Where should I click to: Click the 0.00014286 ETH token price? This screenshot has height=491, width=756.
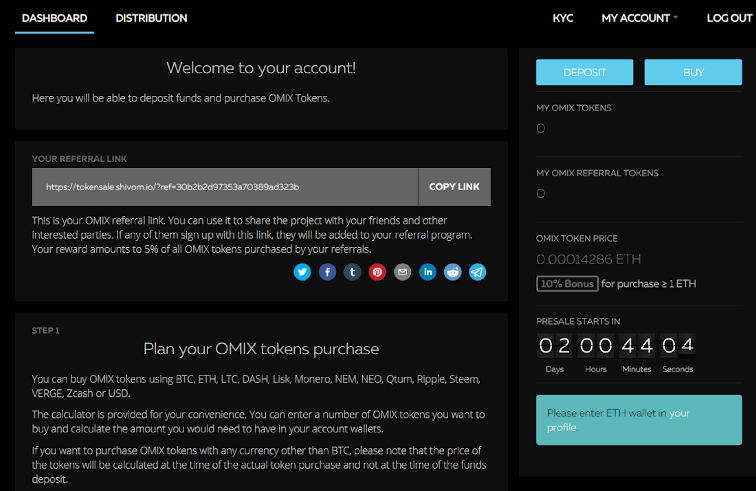coord(589,259)
